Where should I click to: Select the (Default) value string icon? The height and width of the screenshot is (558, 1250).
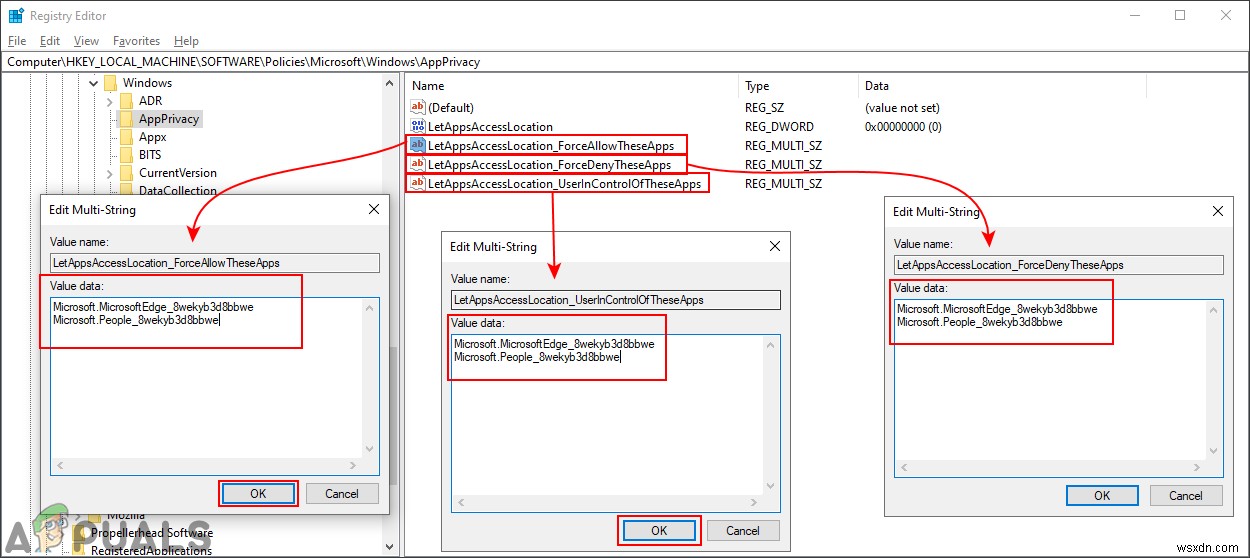click(x=418, y=107)
